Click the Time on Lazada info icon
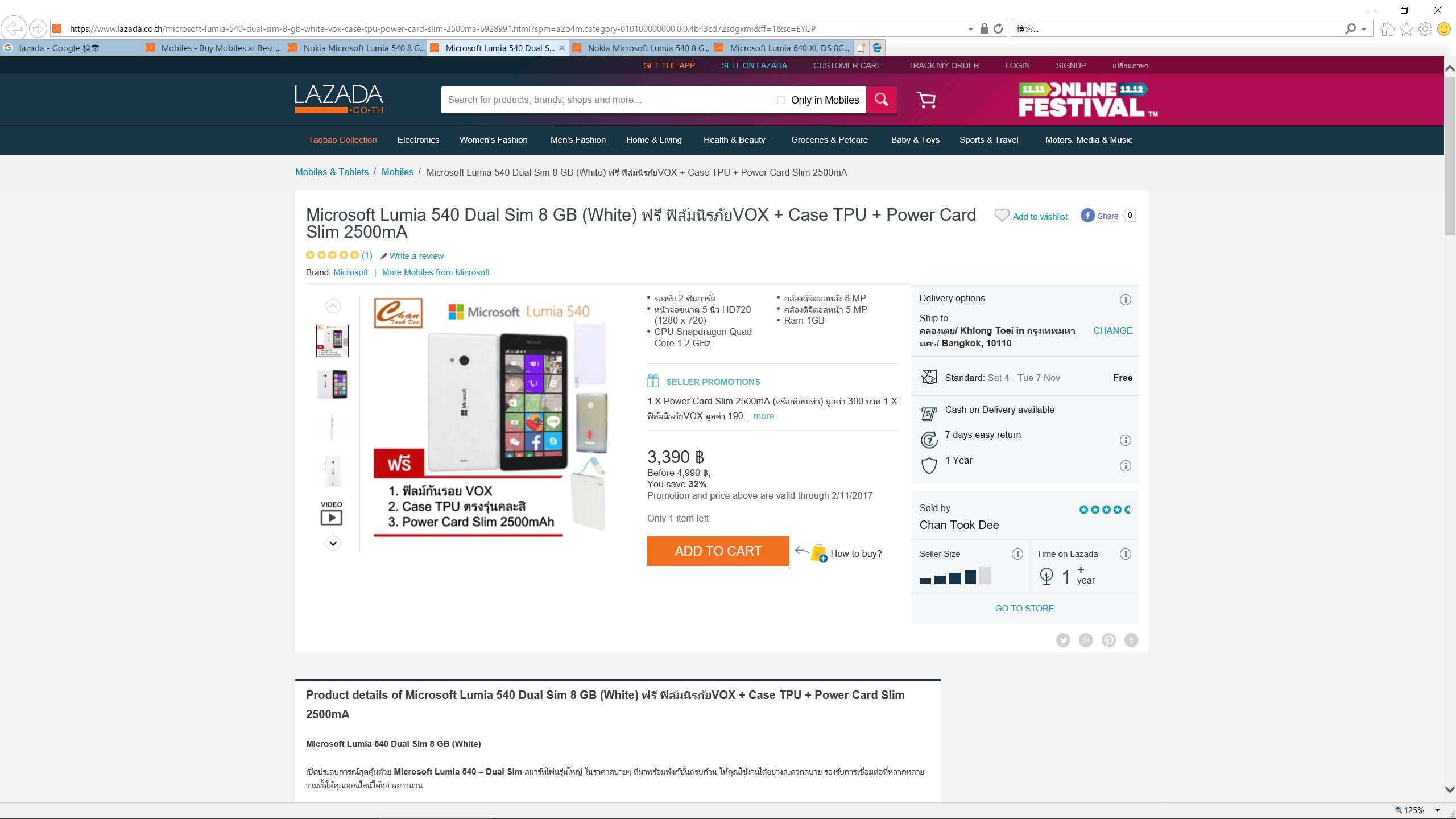 pyautogui.click(x=1125, y=554)
